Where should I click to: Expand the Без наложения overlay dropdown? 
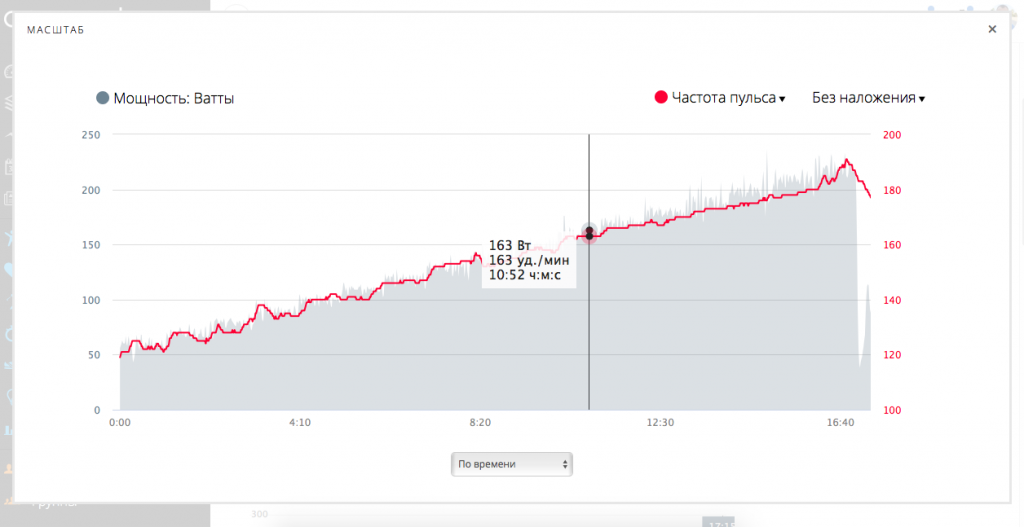tap(868, 98)
